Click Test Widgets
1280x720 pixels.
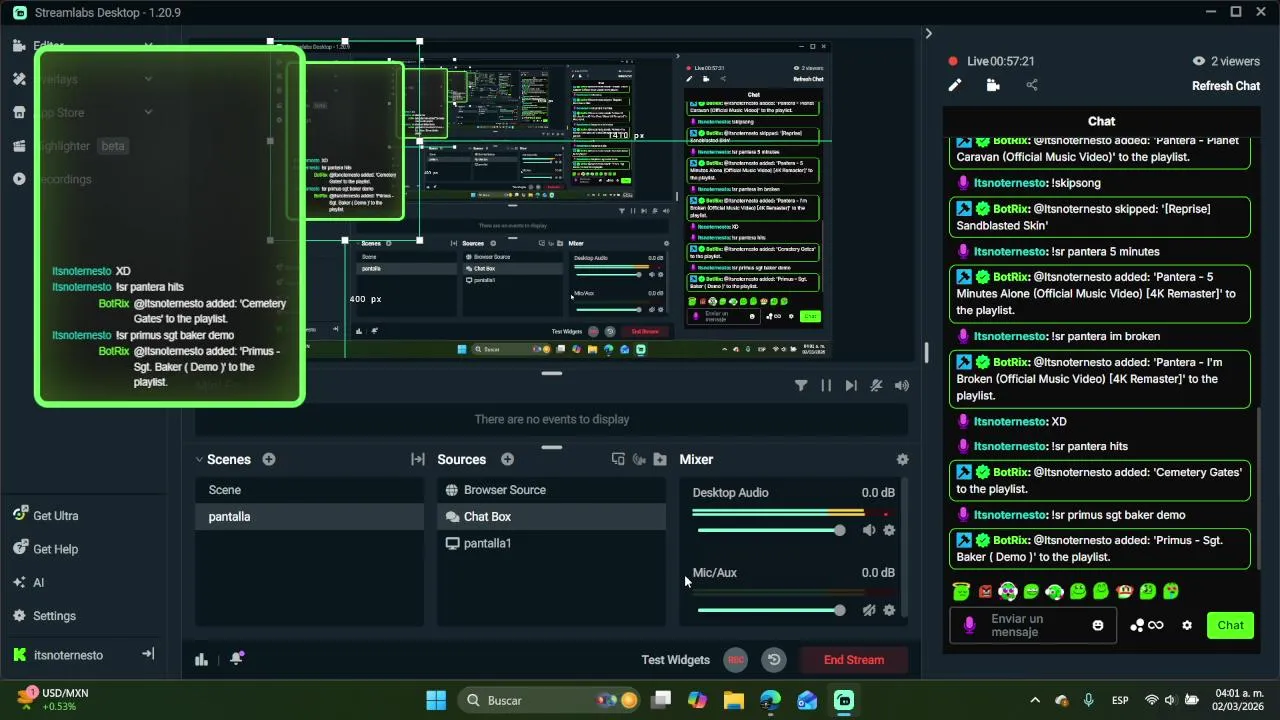point(675,660)
